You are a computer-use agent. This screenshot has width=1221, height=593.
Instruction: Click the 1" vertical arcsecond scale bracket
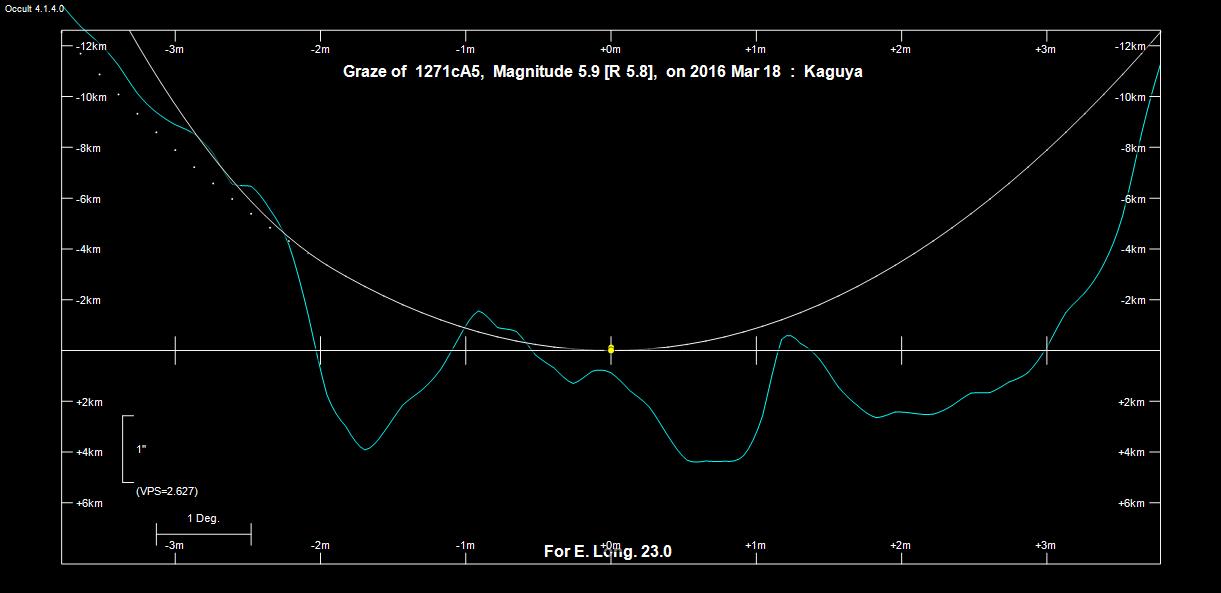coord(125,449)
